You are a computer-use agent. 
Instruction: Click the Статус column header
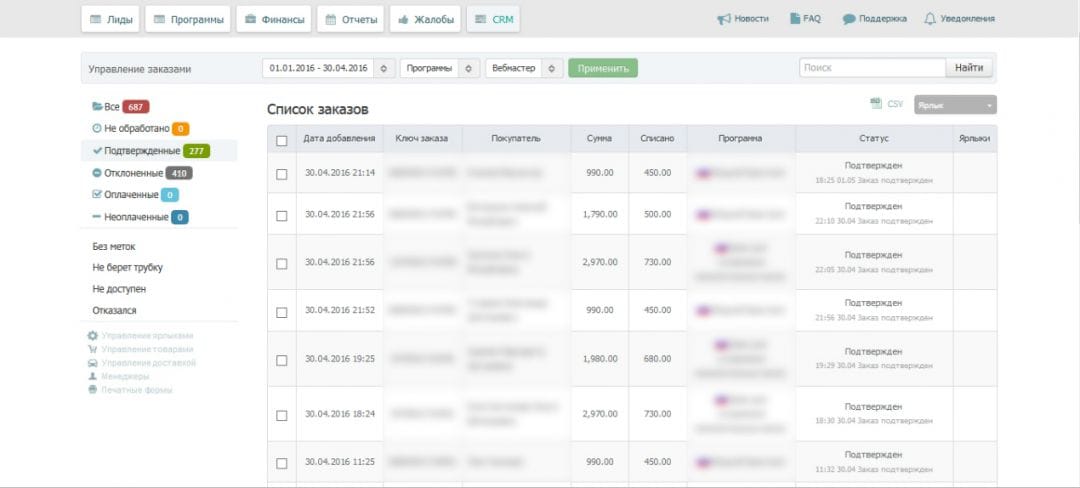pyautogui.click(x=873, y=138)
